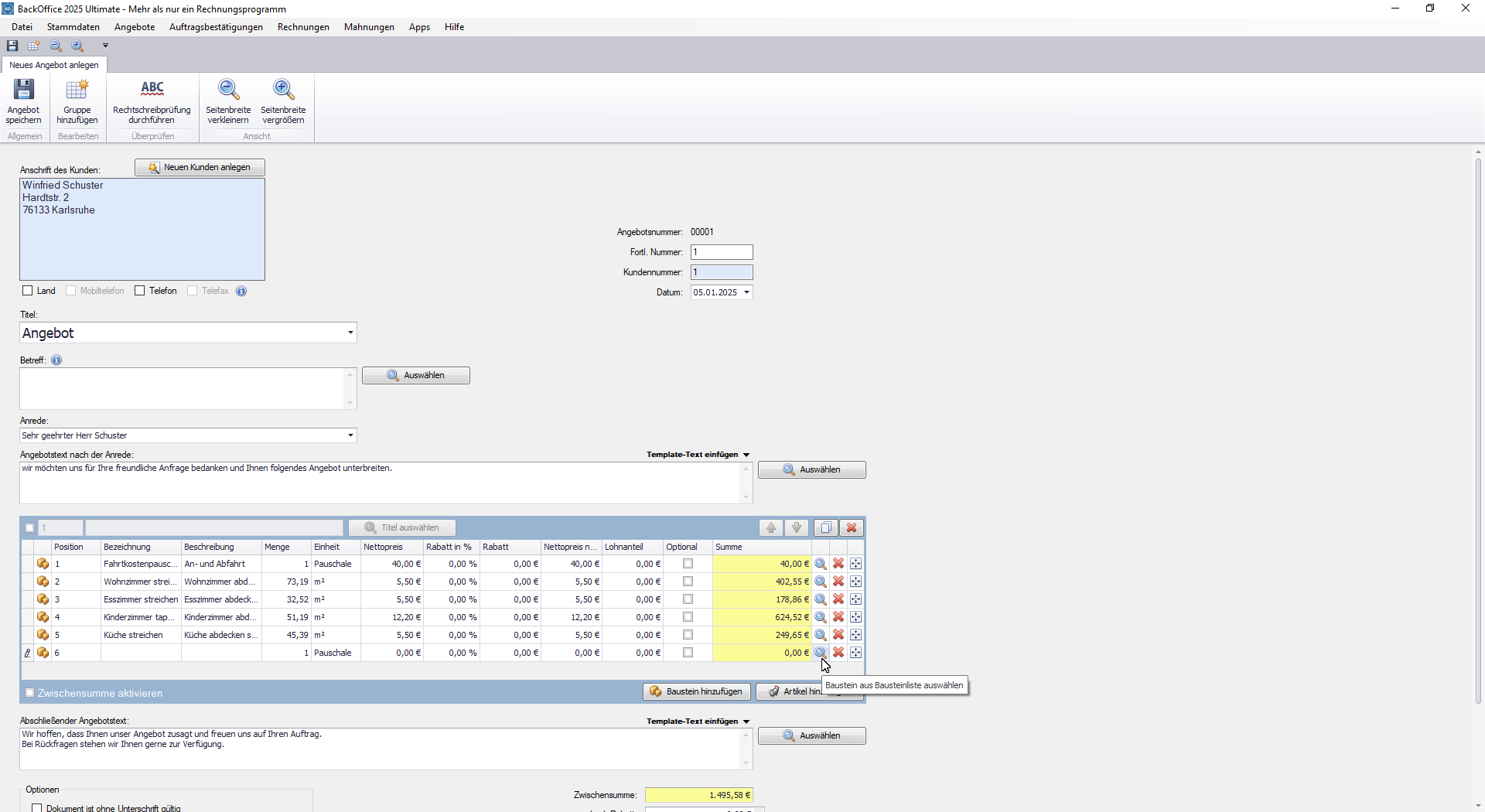Click the customer address box
Viewport: 1485px width, 812px height.
(x=142, y=229)
